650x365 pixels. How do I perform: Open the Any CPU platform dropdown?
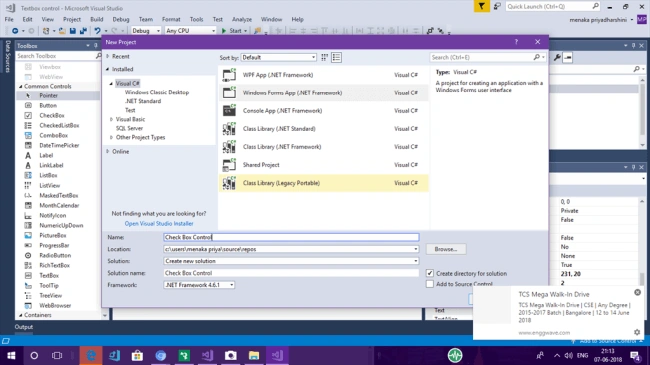(190, 31)
